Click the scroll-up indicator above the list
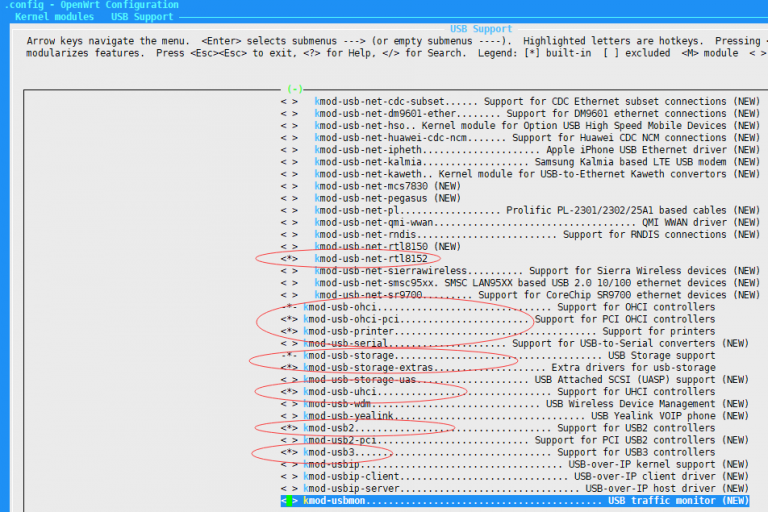 pos(295,89)
